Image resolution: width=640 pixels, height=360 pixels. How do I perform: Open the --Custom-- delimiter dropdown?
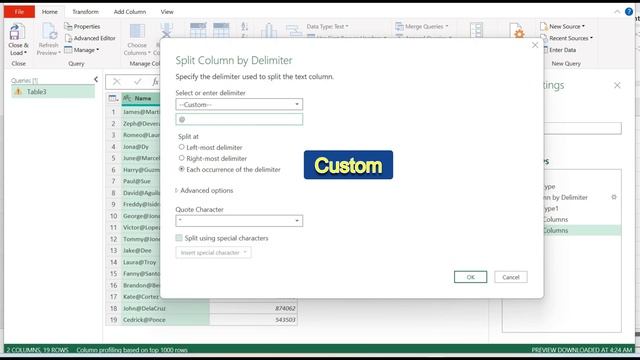(x=239, y=104)
